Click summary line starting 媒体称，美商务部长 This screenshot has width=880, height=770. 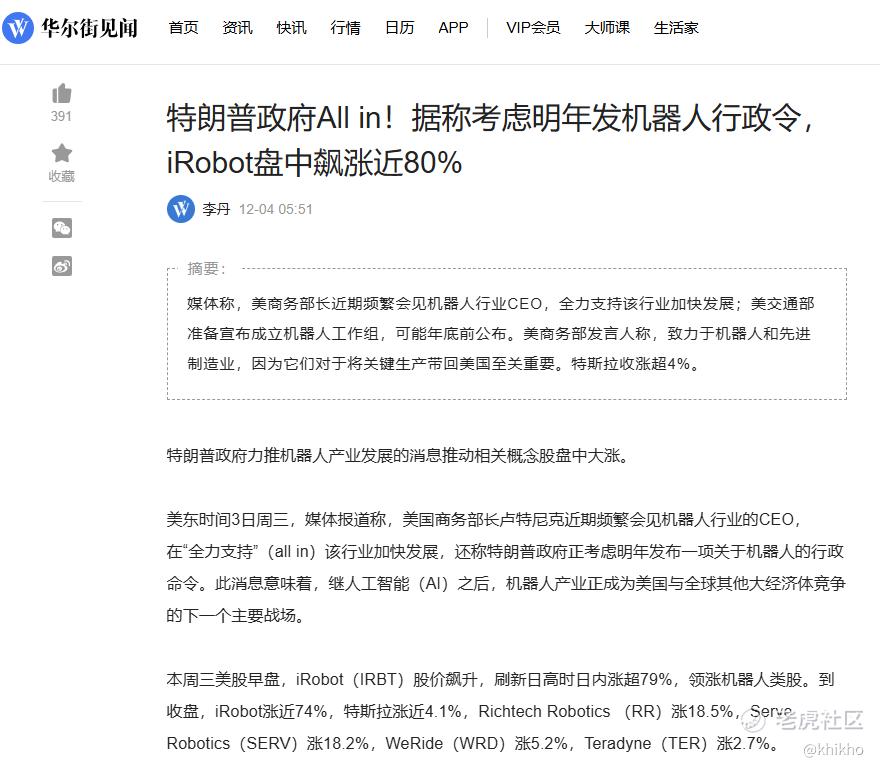[501, 304]
